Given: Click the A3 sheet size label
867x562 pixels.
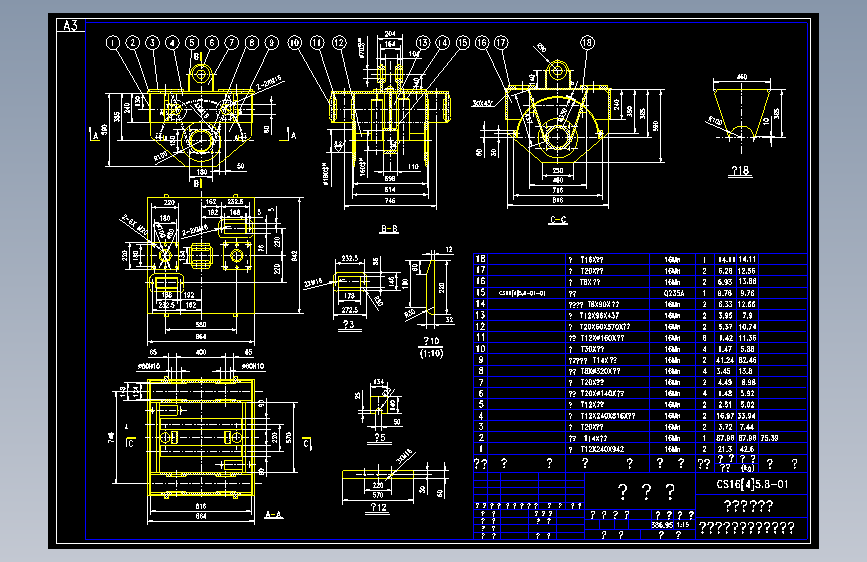Looking at the screenshot, I should click(x=71, y=25).
